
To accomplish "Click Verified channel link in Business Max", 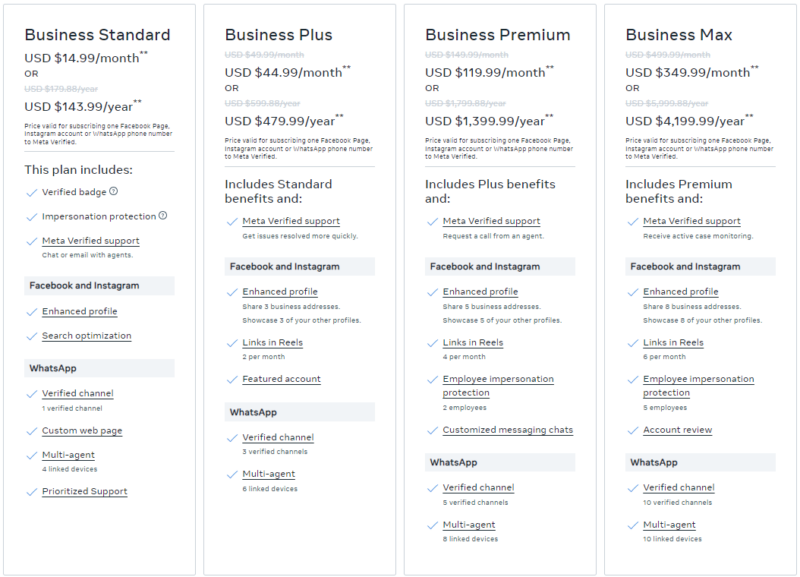I will [678, 488].
